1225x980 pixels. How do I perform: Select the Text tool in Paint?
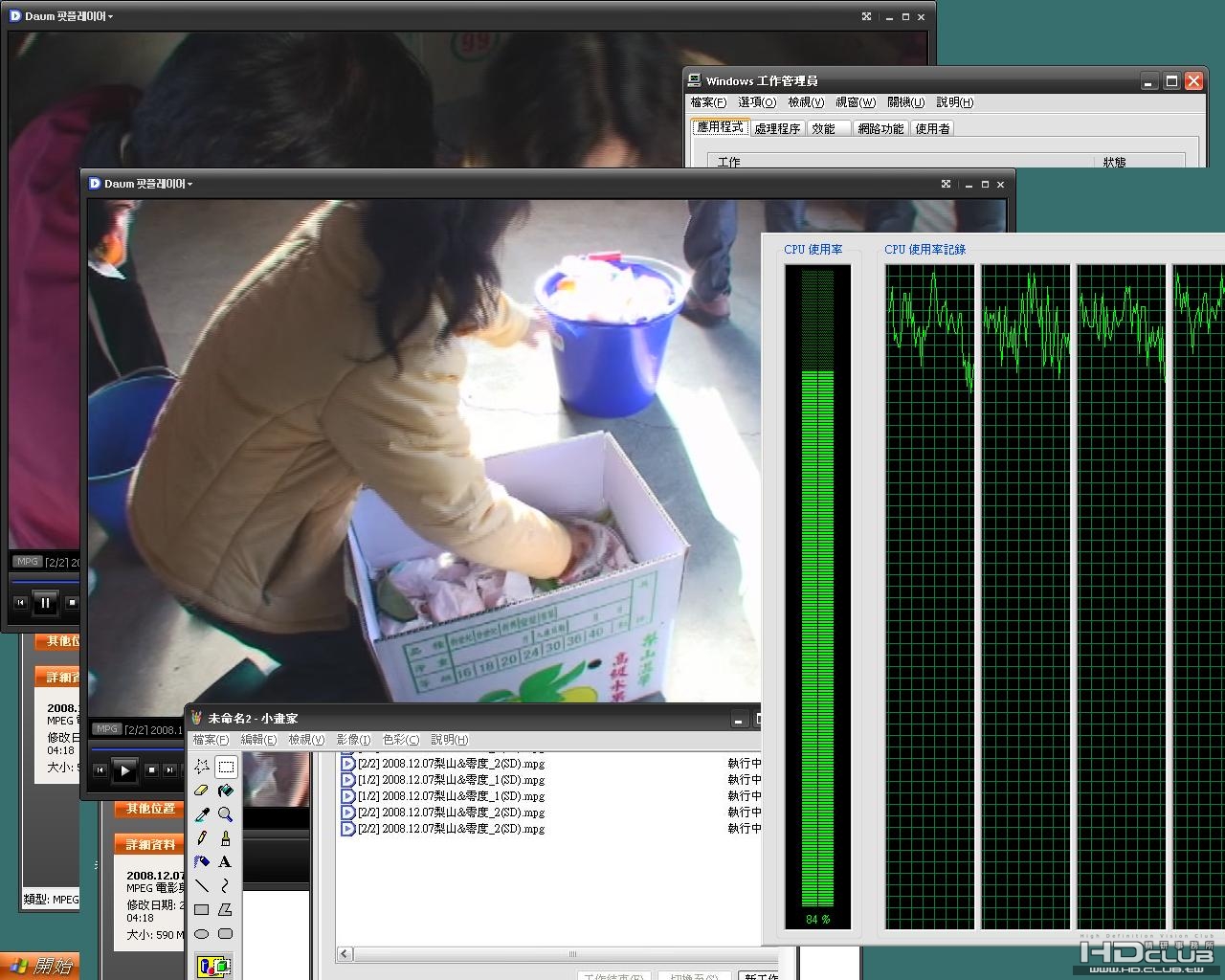click(225, 862)
